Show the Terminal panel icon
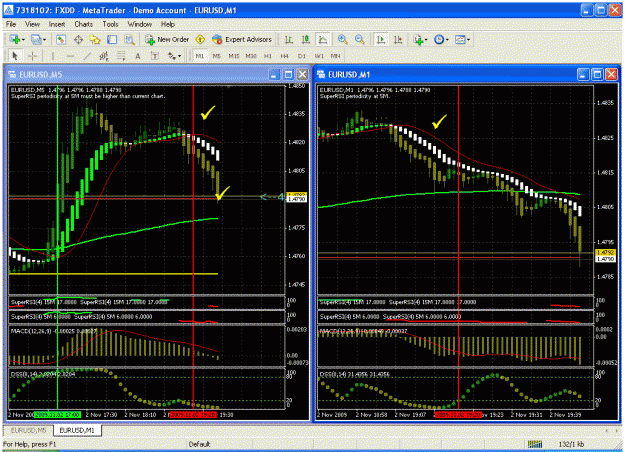625x452 pixels. coord(112,39)
